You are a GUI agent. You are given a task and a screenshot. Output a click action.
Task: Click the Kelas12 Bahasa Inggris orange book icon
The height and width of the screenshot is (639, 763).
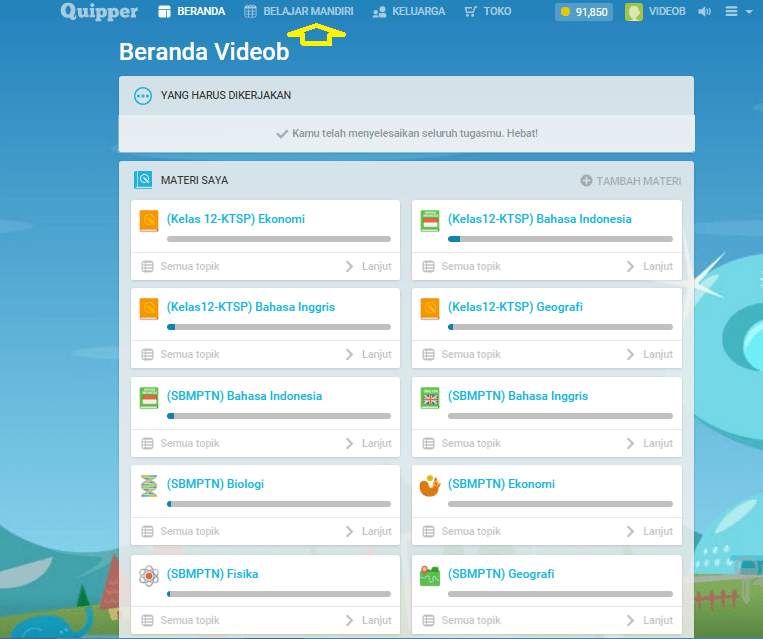(149, 309)
